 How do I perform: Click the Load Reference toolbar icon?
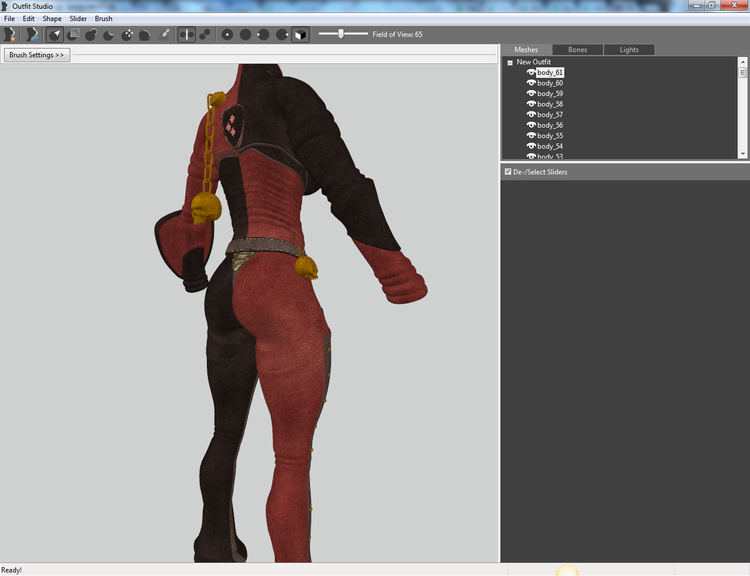click(x=32, y=34)
